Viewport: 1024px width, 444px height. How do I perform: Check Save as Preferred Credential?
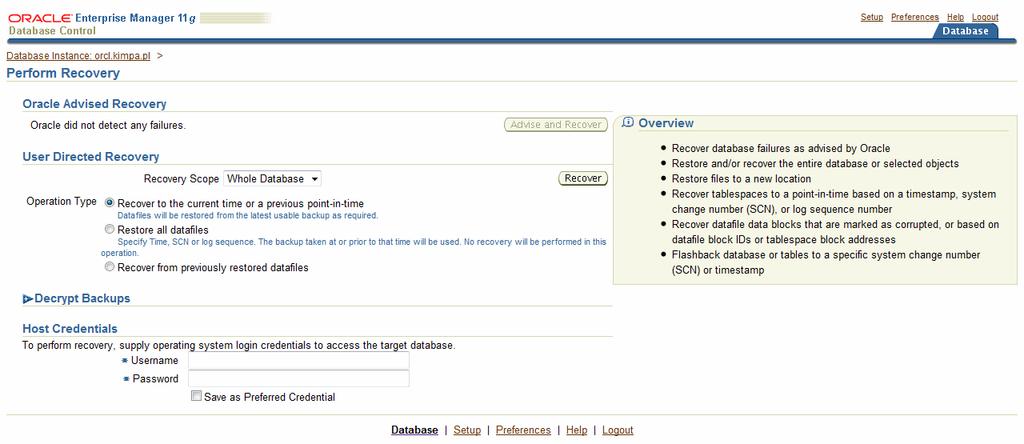pos(196,396)
